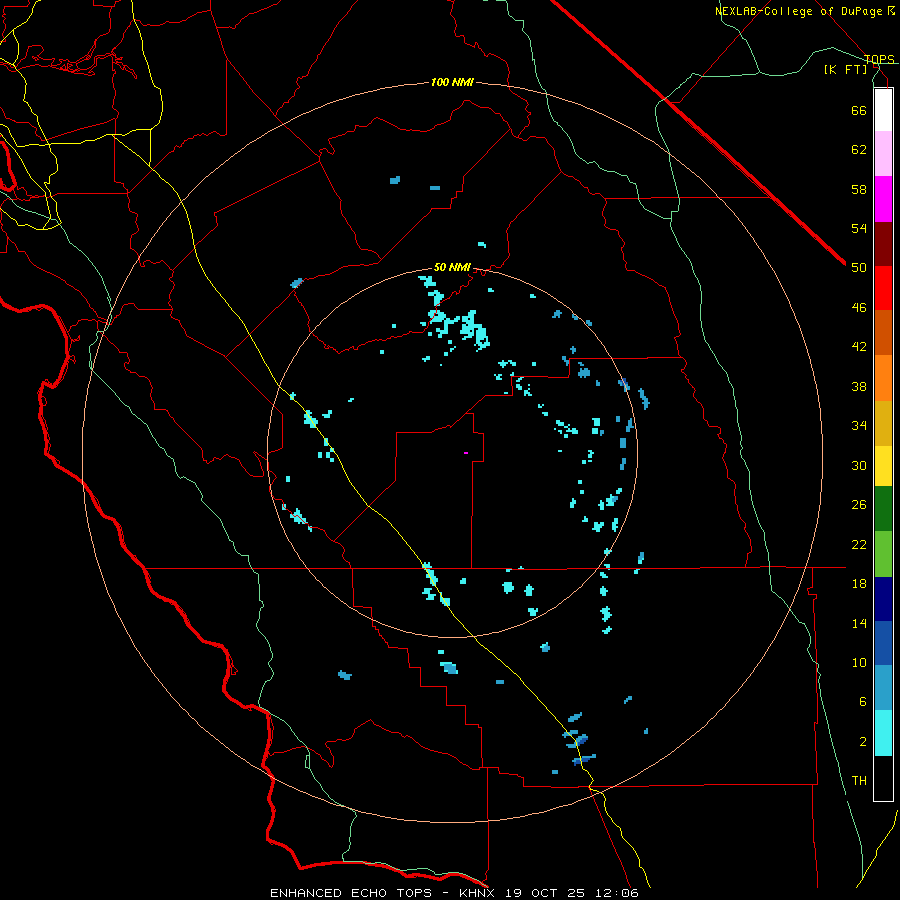Click the 22 legend value
The height and width of the screenshot is (900, 900).
click(859, 544)
